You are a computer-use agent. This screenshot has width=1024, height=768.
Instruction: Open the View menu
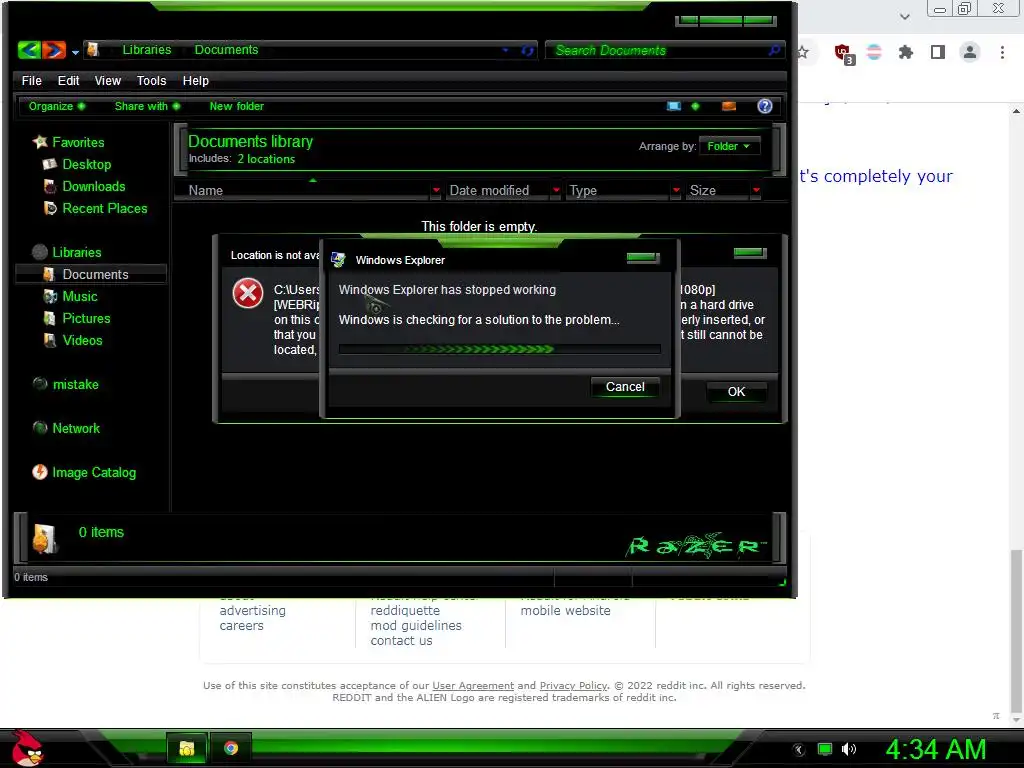[108, 80]
